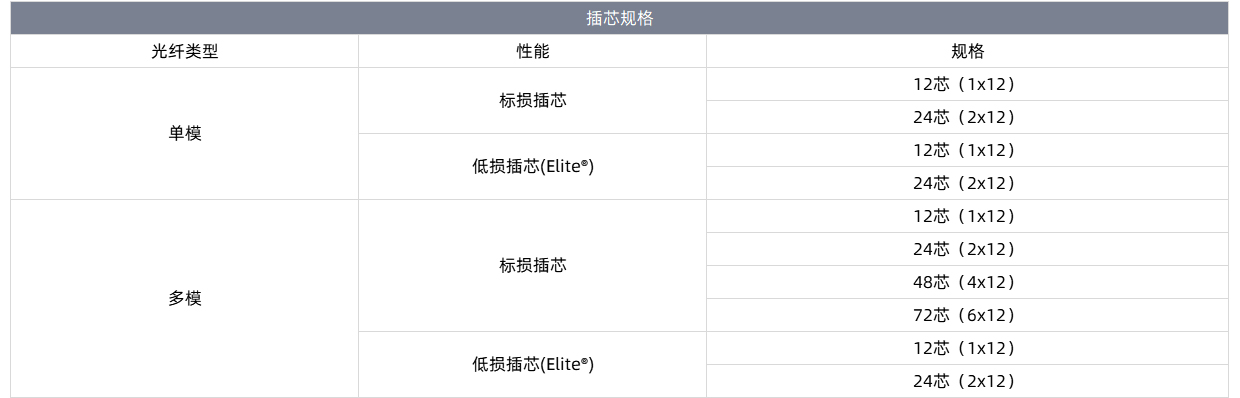Select 12芯 (1x12) under 多模 标损插芯
The image size is (1240, 398).
click(967, 216)
